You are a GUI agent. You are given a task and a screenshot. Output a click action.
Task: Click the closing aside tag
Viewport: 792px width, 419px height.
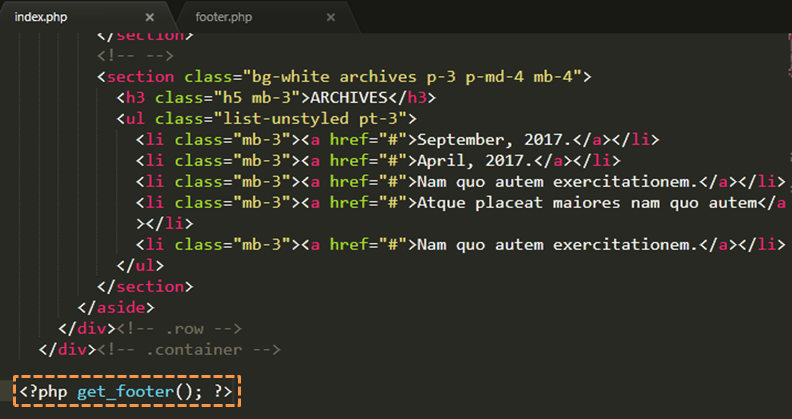116,307
